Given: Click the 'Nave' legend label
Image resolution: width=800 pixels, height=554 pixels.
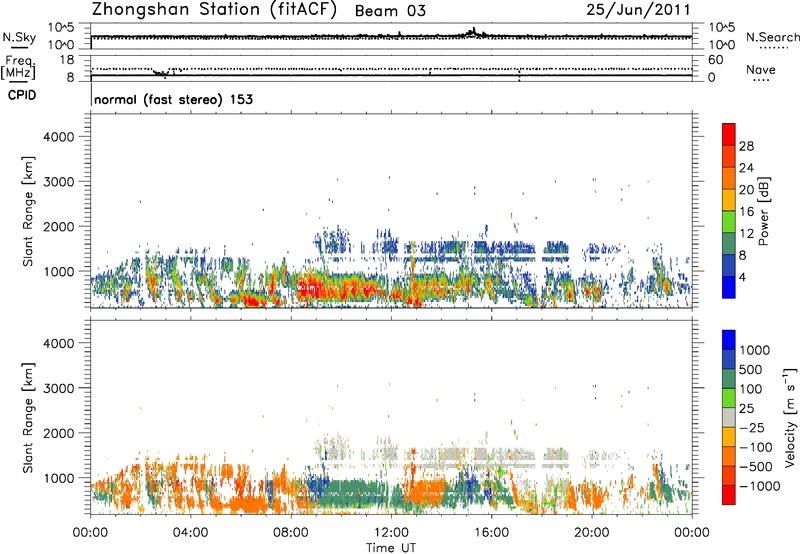Looking at the screenshot, I should pyautogui.click(x=761, y=69).
